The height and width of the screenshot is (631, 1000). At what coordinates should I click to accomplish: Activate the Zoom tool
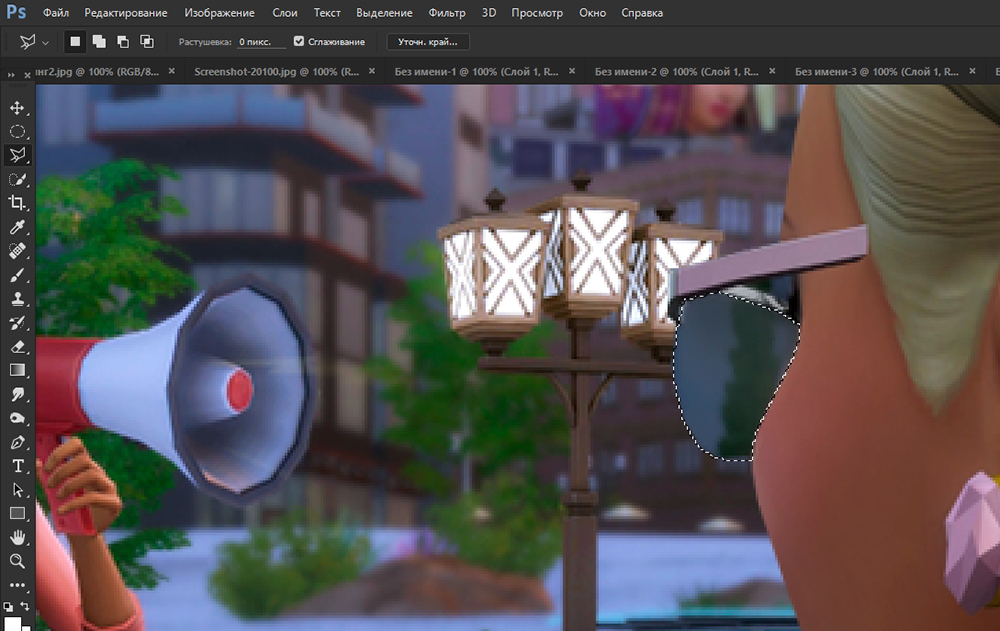(18, 561)
